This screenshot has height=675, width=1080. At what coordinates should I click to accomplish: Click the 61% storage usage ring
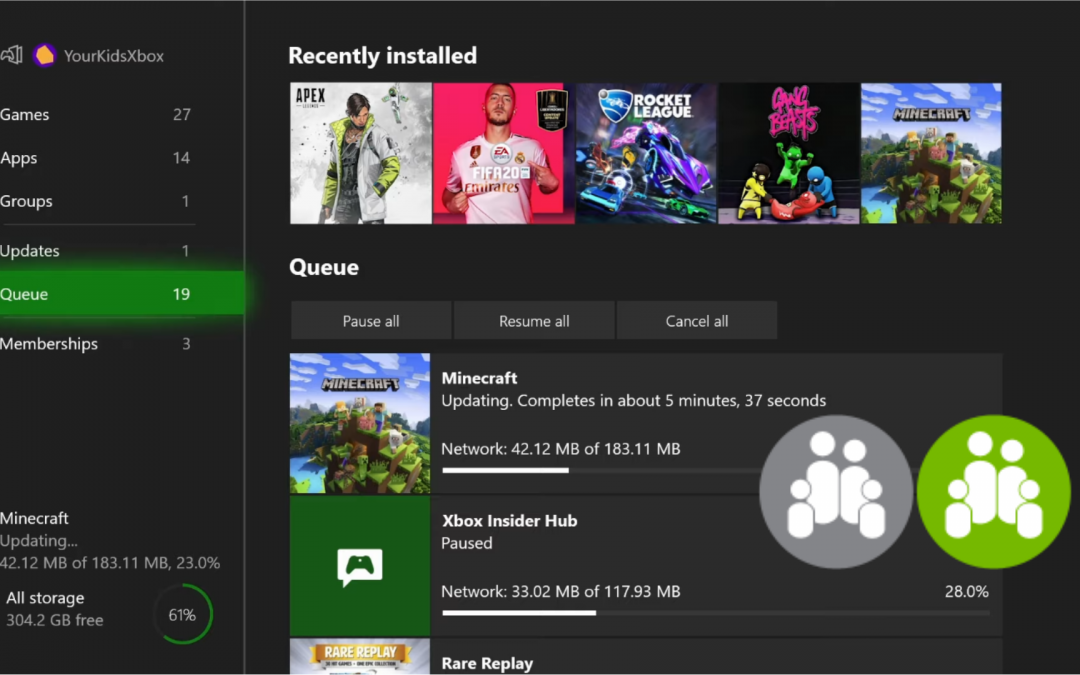pos(183,614)
